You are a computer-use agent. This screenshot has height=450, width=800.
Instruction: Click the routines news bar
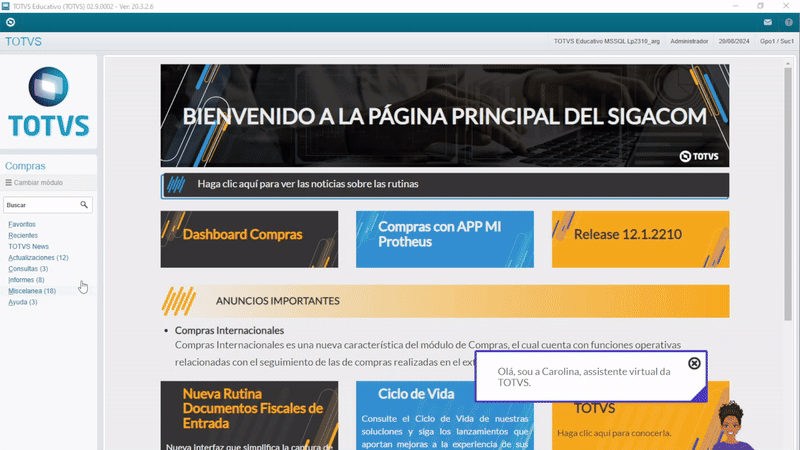pyautogui.click(x=444, y=185)
